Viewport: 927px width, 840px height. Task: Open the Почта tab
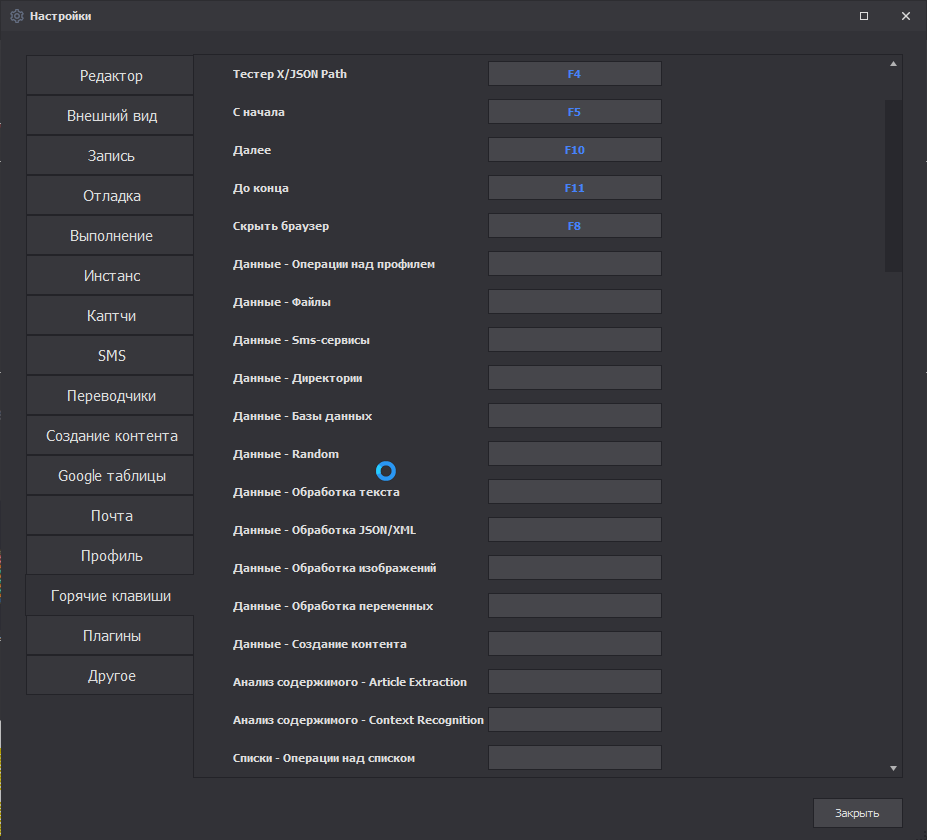point(110,515)
